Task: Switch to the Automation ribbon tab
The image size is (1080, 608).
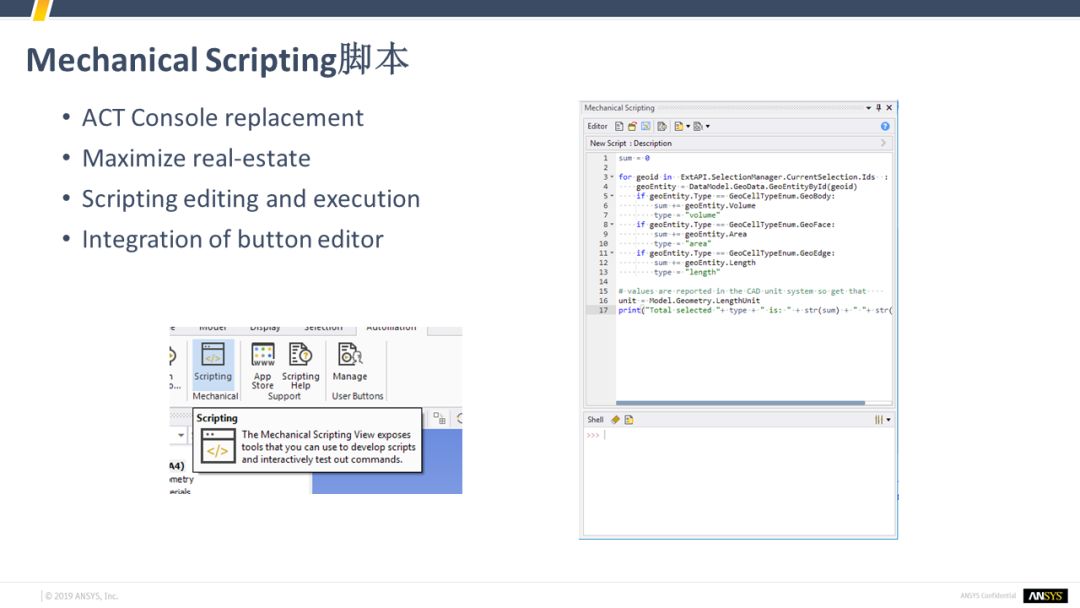Action: 390,328
